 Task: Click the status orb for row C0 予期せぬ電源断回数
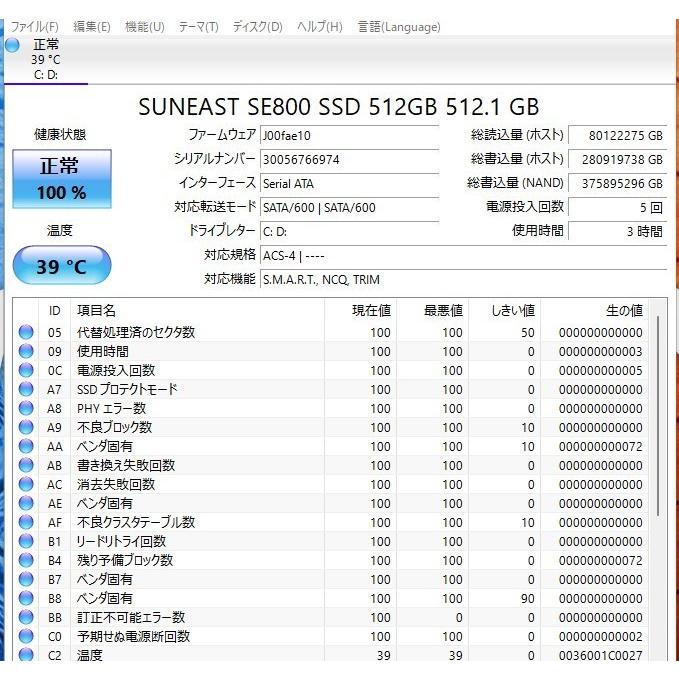26,637
